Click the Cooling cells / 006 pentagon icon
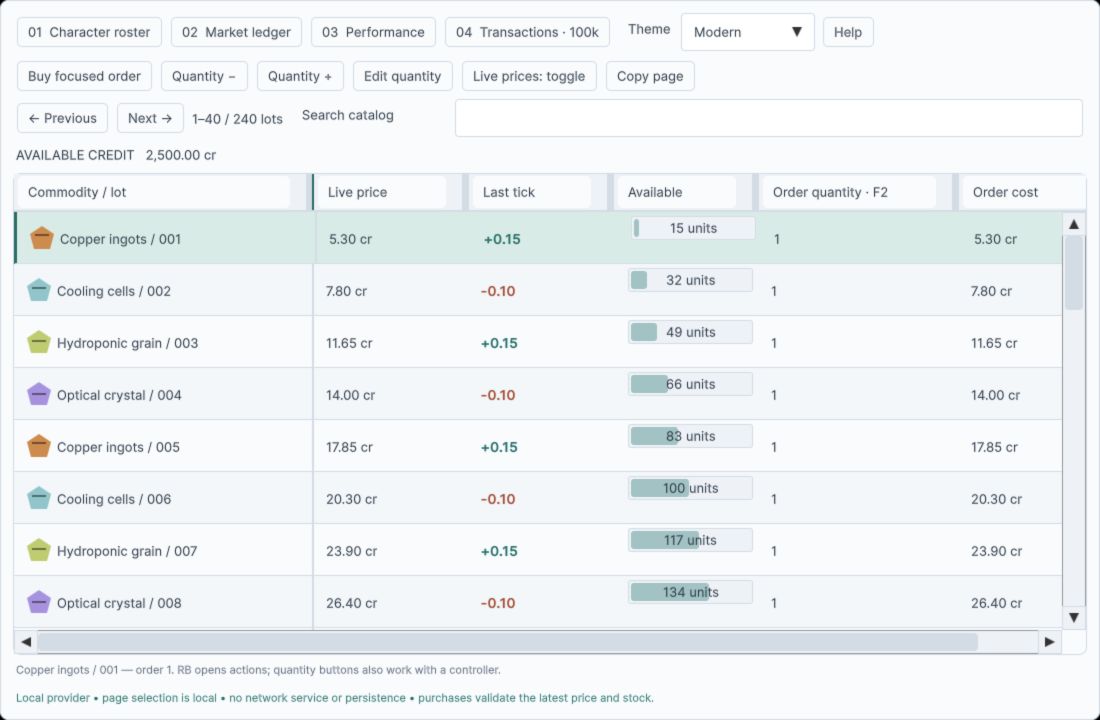1100x720 pixels. (x=39, y=498)
